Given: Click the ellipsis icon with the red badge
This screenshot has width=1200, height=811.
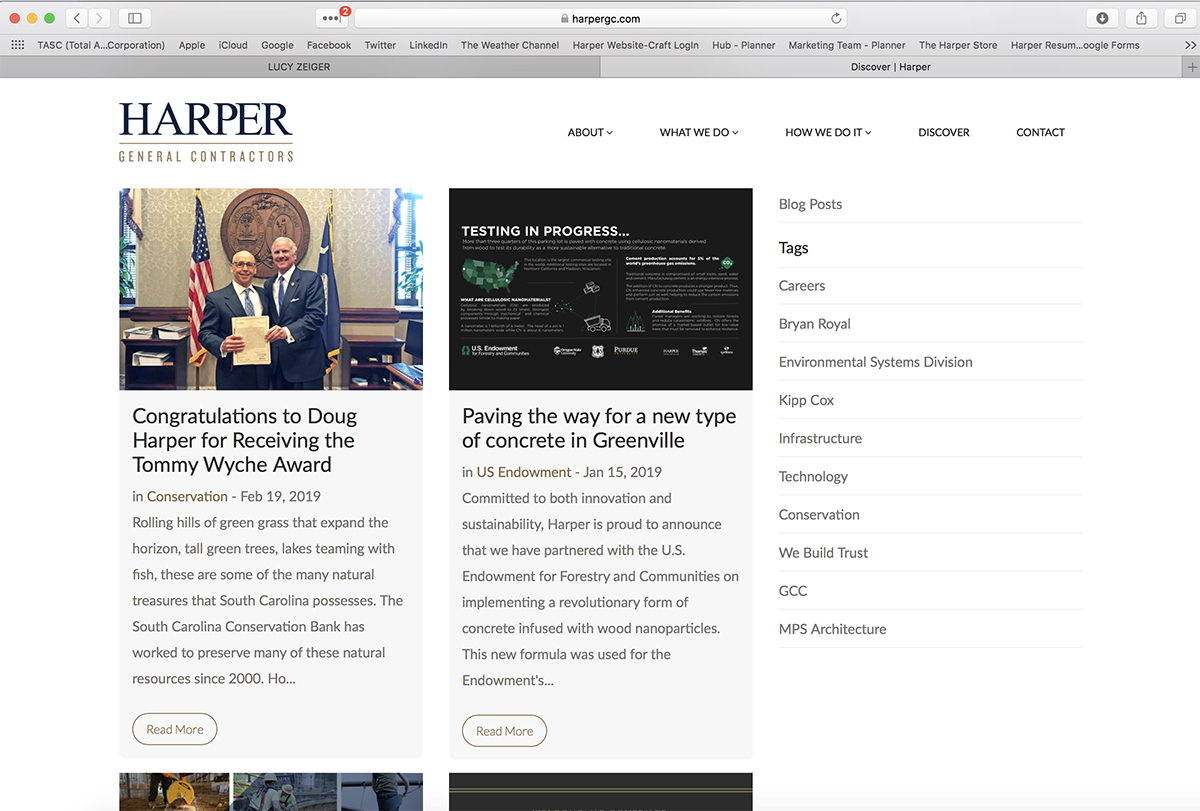Looking at the screenshot, I should pos(330,17).
